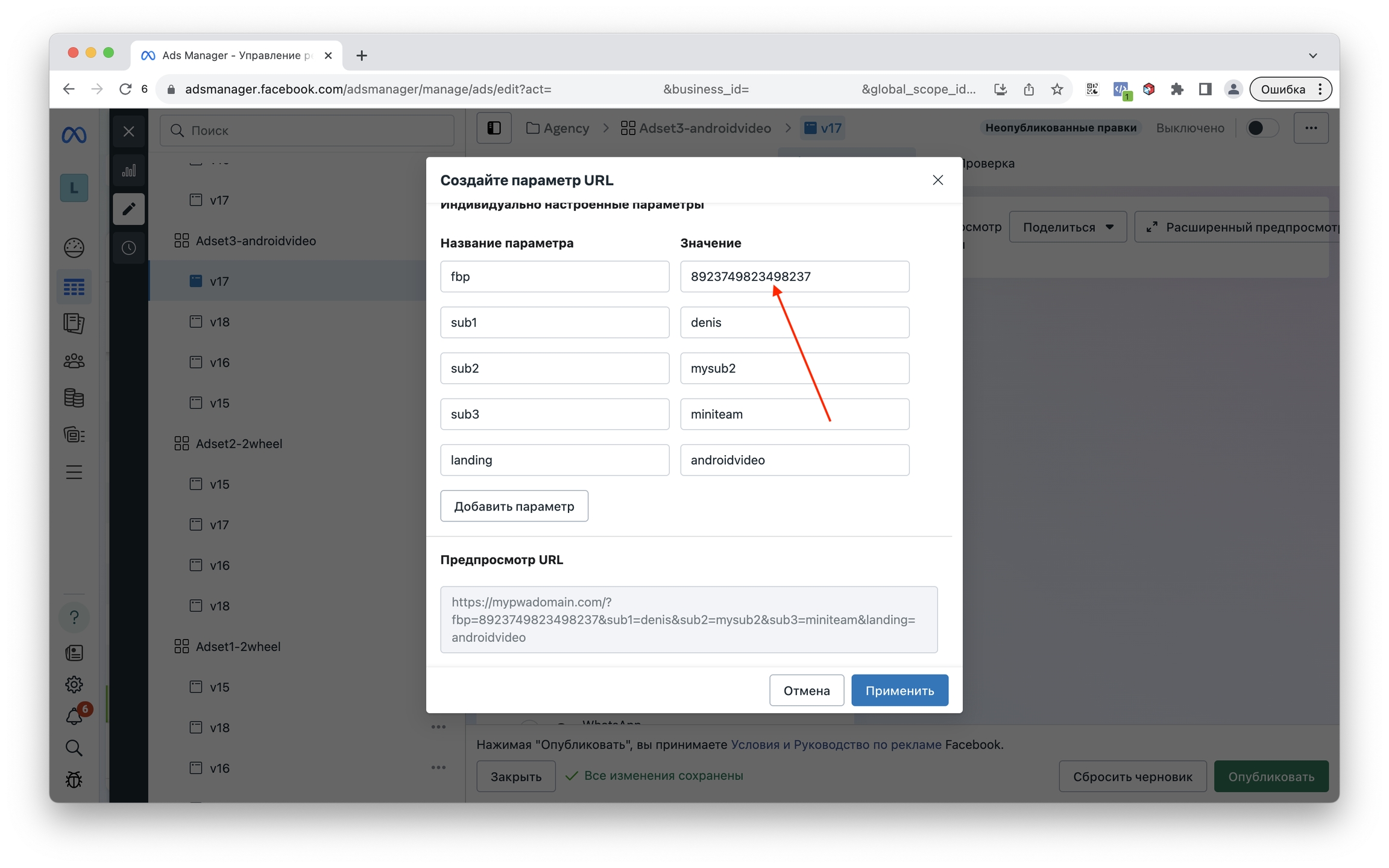Click the settings gear in left sidebar
The height and width of the screenshot is (868, 1389).
(x=74, y=684)
